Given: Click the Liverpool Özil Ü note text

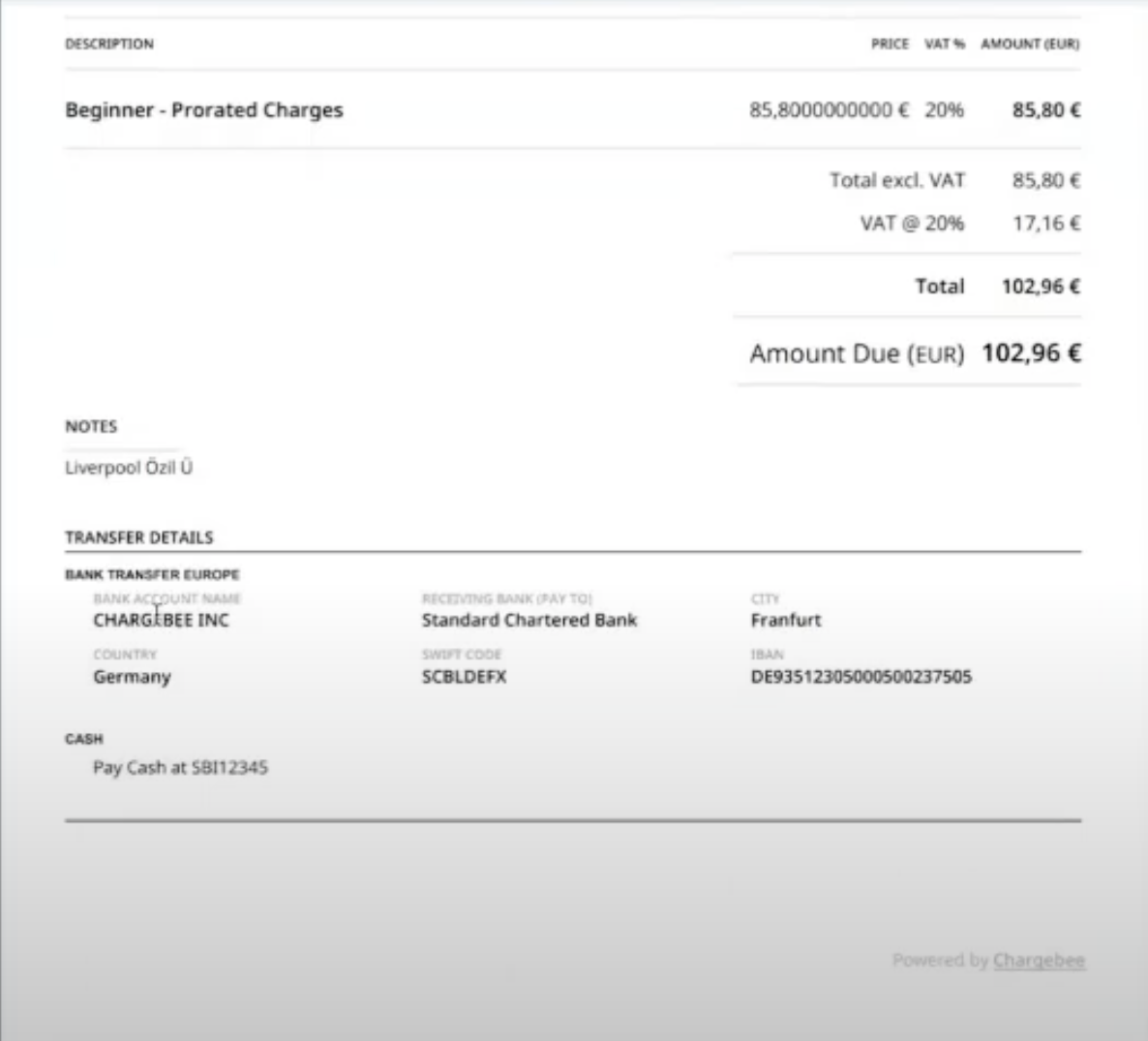Looking at the screenshot, I should tap(129, 469).
